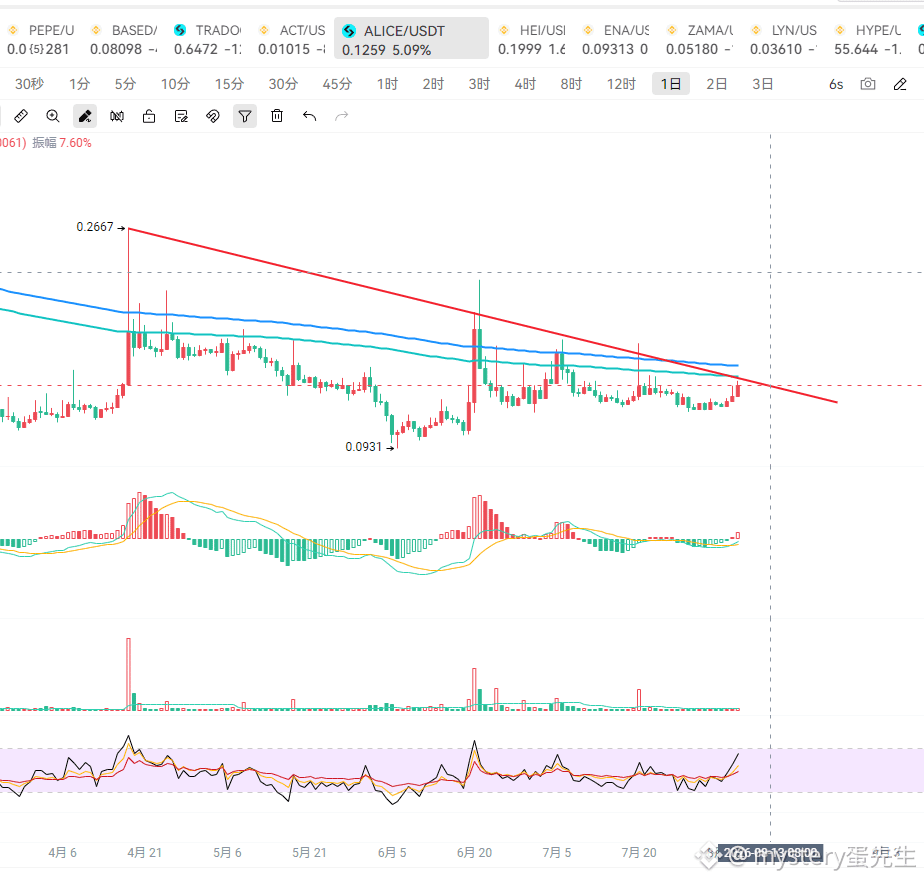
Task: Select the 1日 daily timeframe
Action: [671, 84]
